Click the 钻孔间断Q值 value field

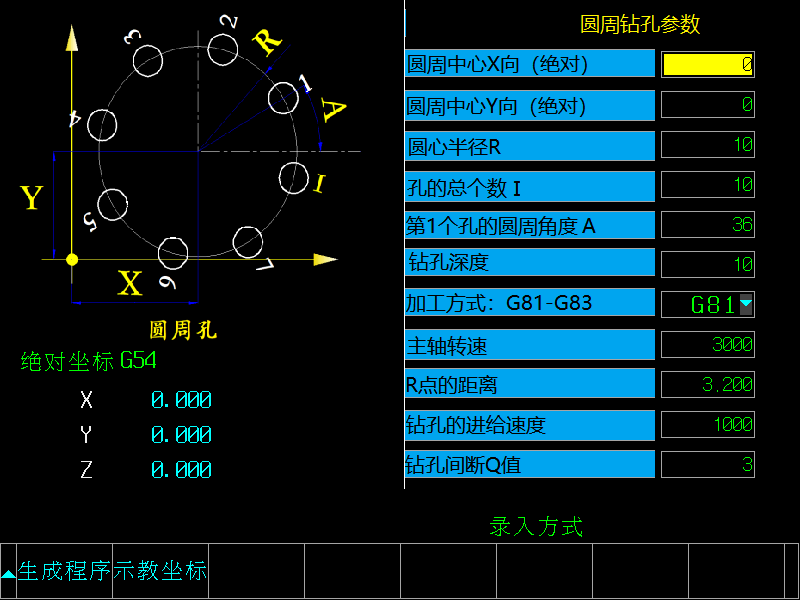pyautogui.click(x=707, y=464)
